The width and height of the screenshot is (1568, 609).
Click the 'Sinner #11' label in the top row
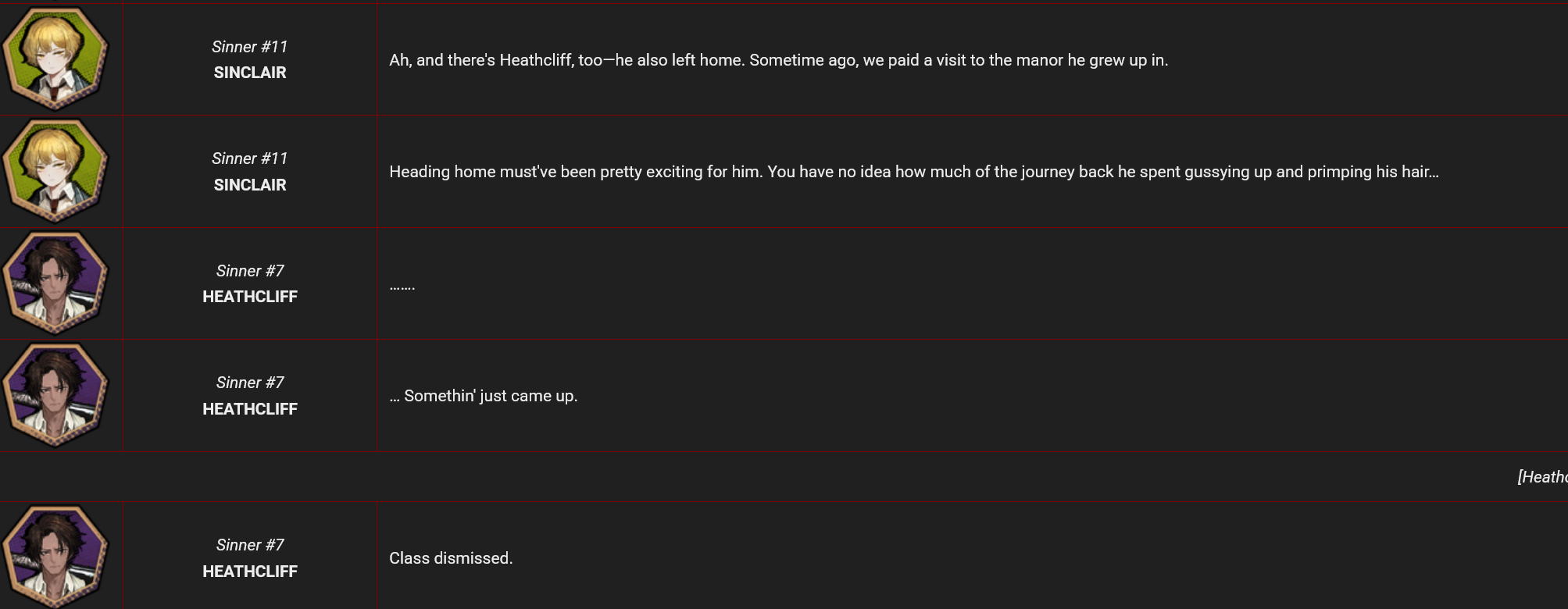click(x=250, y=47)
